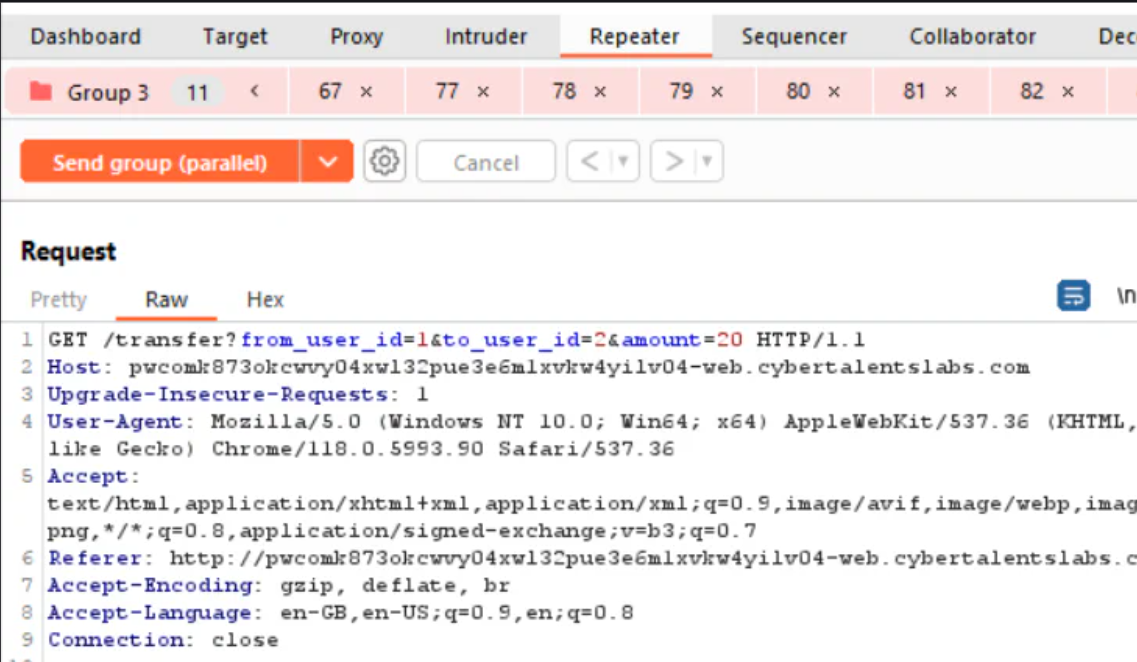Close tab 82 with the x icon
1137x662 pixels.
(1068, 92)
